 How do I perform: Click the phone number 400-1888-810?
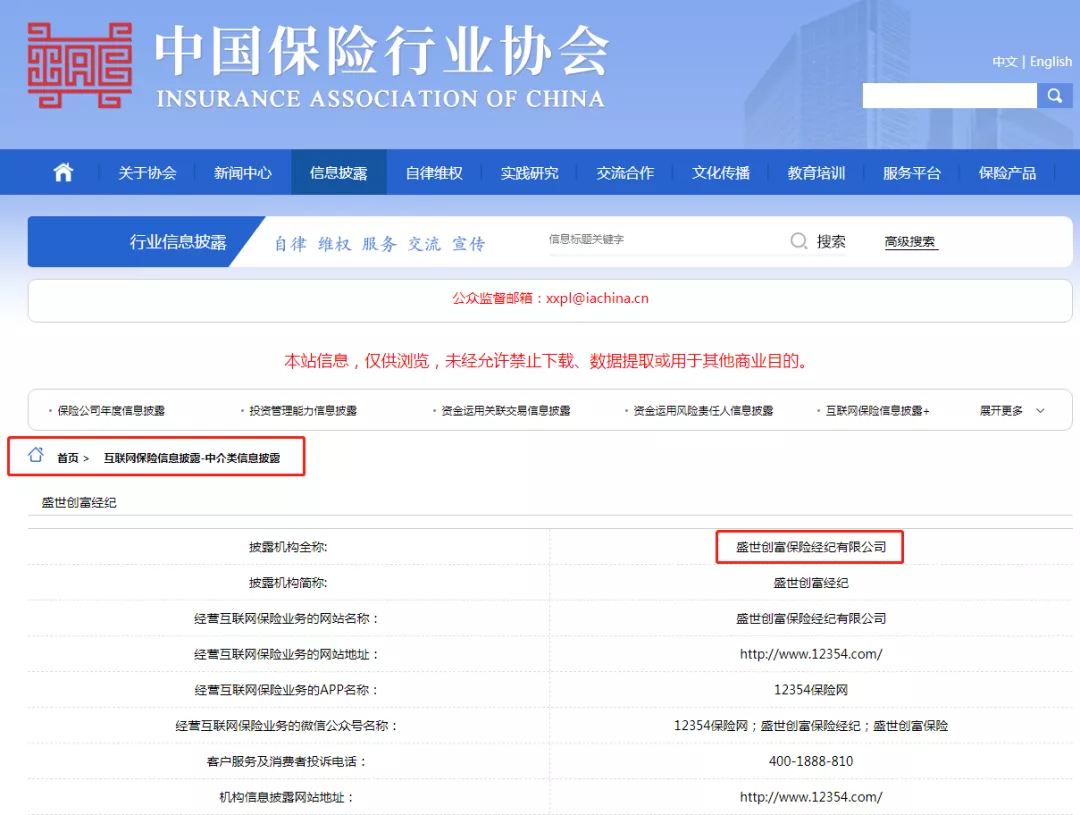pyautogui.click(x=811, y=761)
